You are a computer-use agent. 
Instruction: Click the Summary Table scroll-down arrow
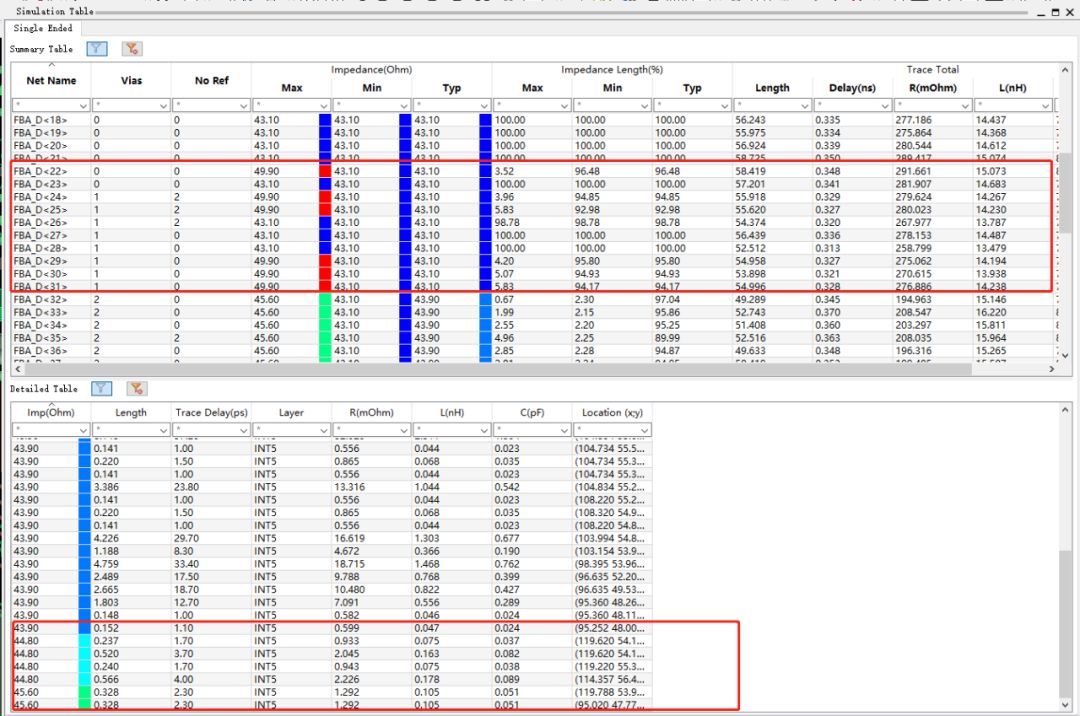(x=1065, y=355)
